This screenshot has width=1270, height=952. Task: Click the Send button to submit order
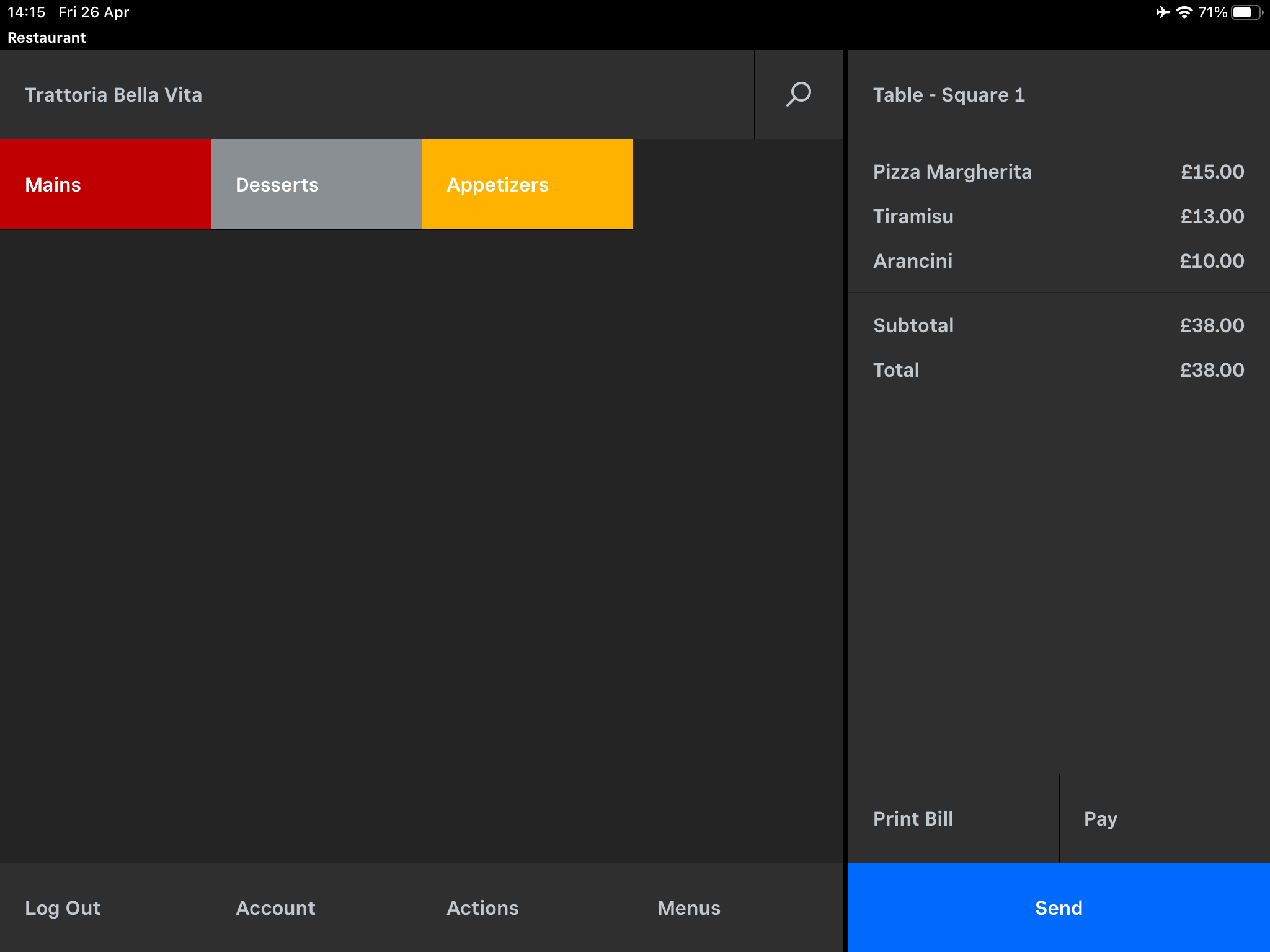[x=1058, y=907]
